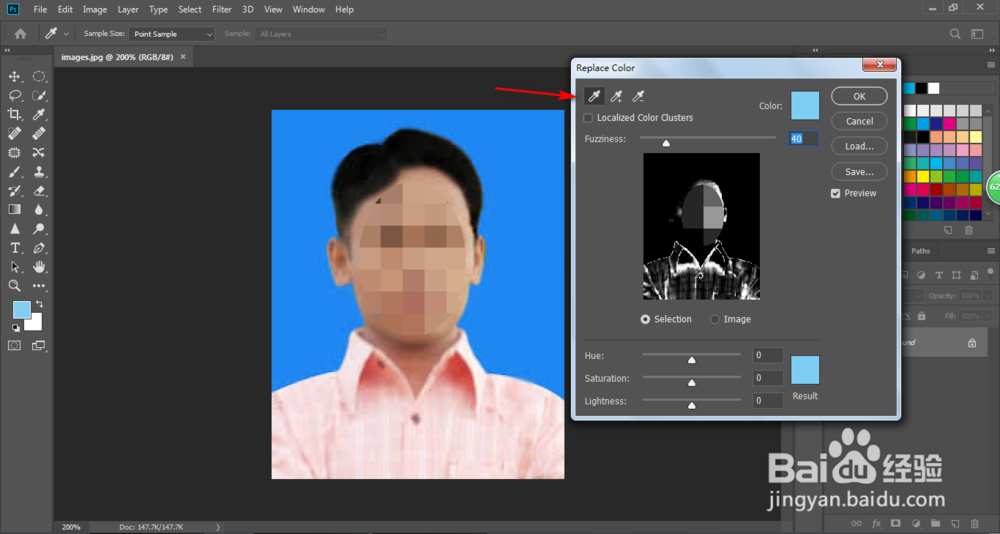Choose the Eyedropper in Replace Color dialog

point(594,96)
